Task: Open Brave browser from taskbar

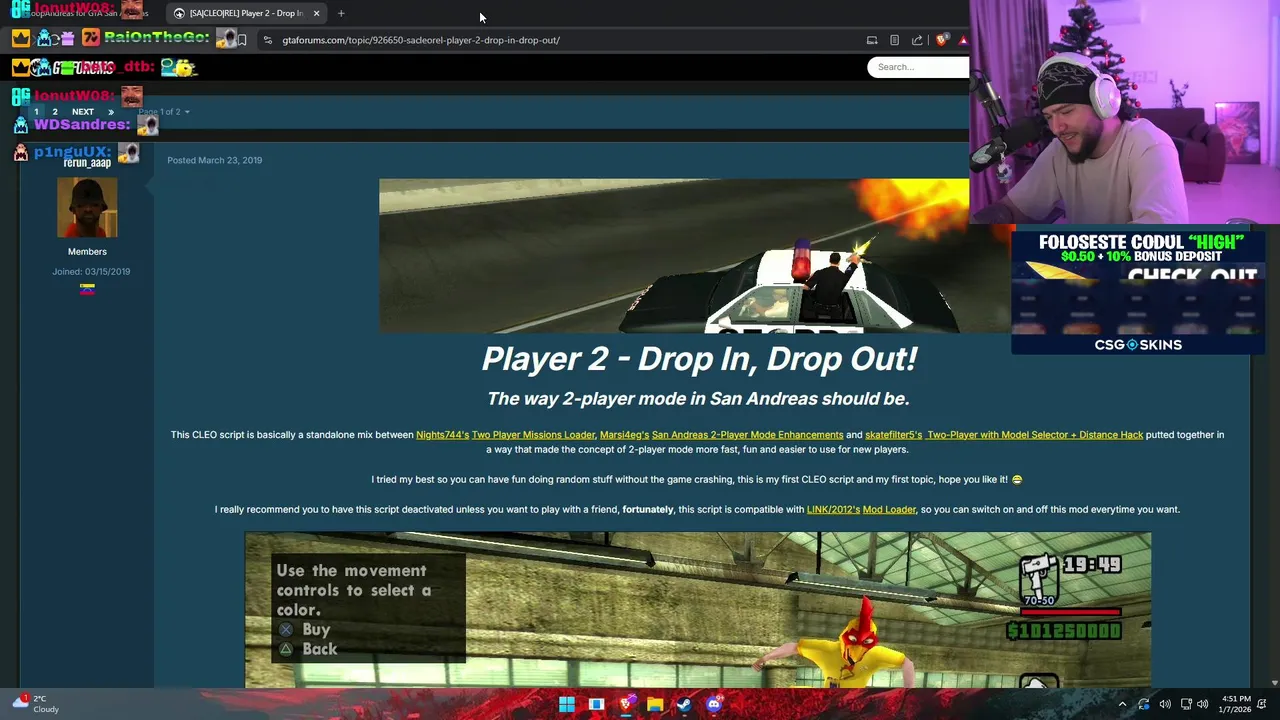Action: [x=626, y=704]
